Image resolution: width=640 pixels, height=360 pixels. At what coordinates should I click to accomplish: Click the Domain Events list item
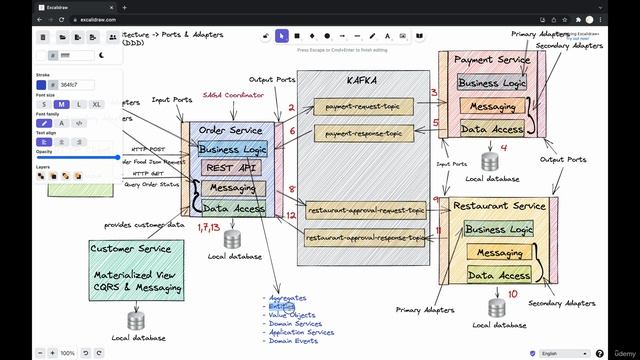[x=293, y=341]
